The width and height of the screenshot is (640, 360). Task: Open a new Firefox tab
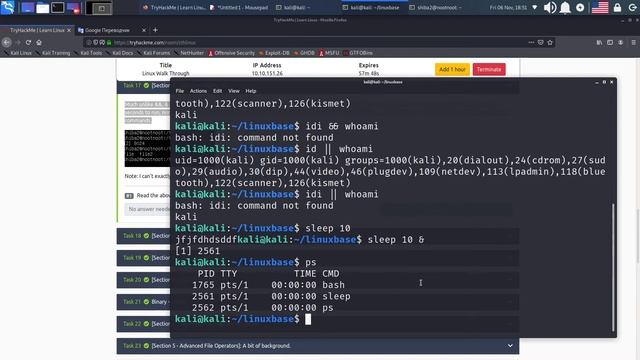click(x=155, y=30)
